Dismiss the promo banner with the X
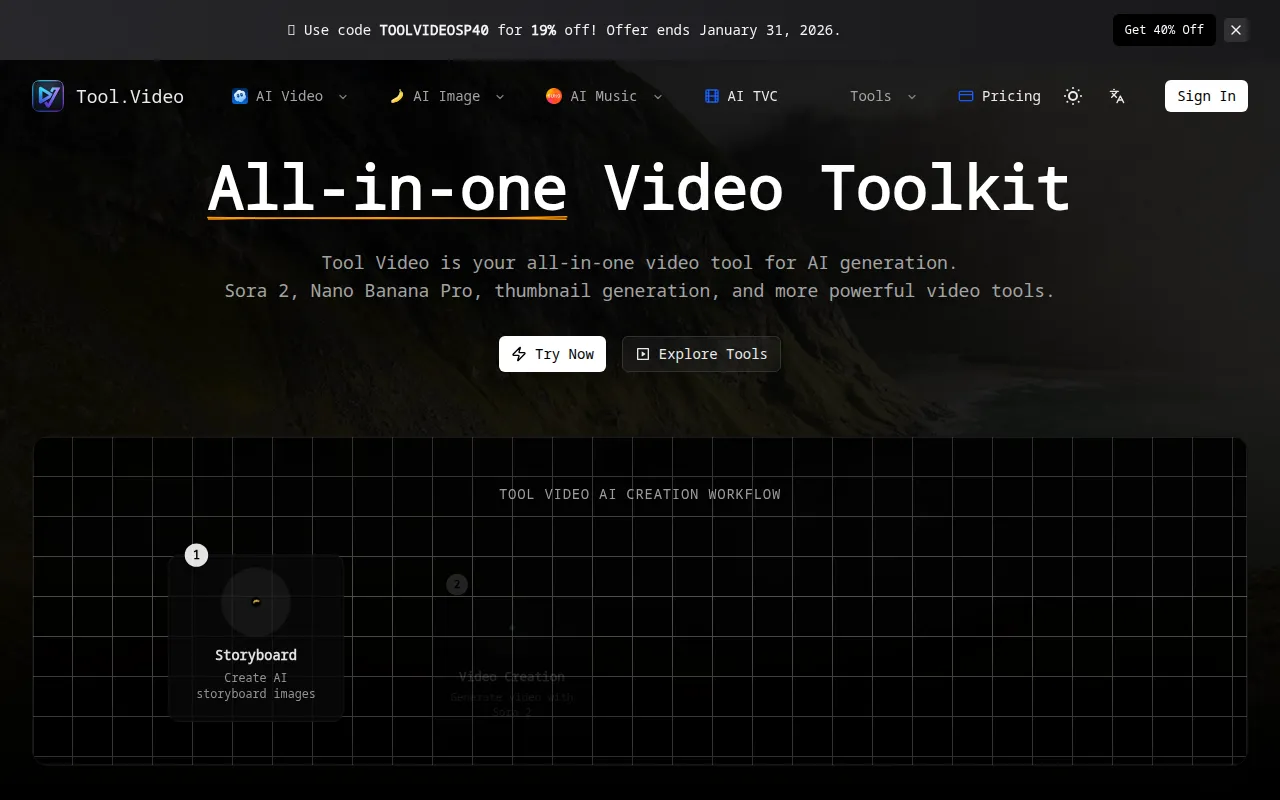The image size is (1280, 800). click(x=1236, y=30)
